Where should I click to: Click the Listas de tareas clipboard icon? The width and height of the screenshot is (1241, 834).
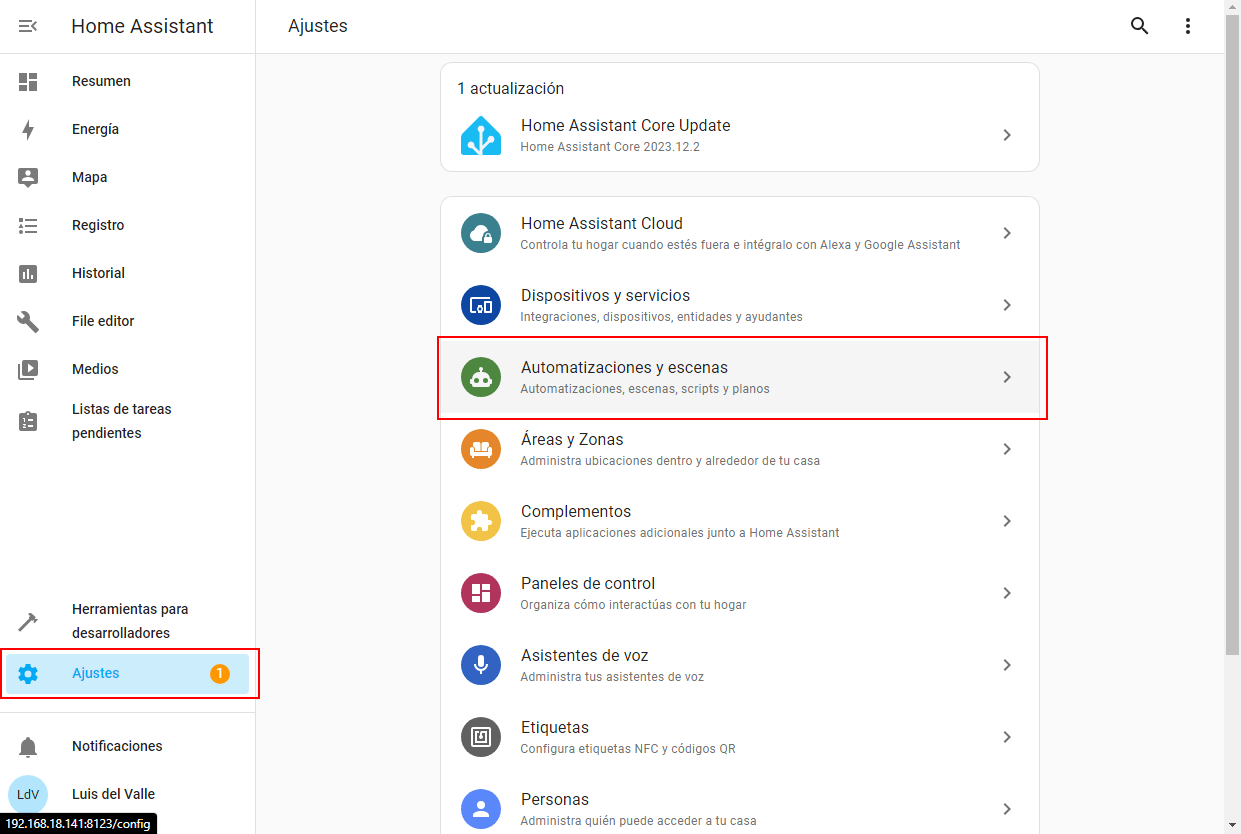pos(28,421)
